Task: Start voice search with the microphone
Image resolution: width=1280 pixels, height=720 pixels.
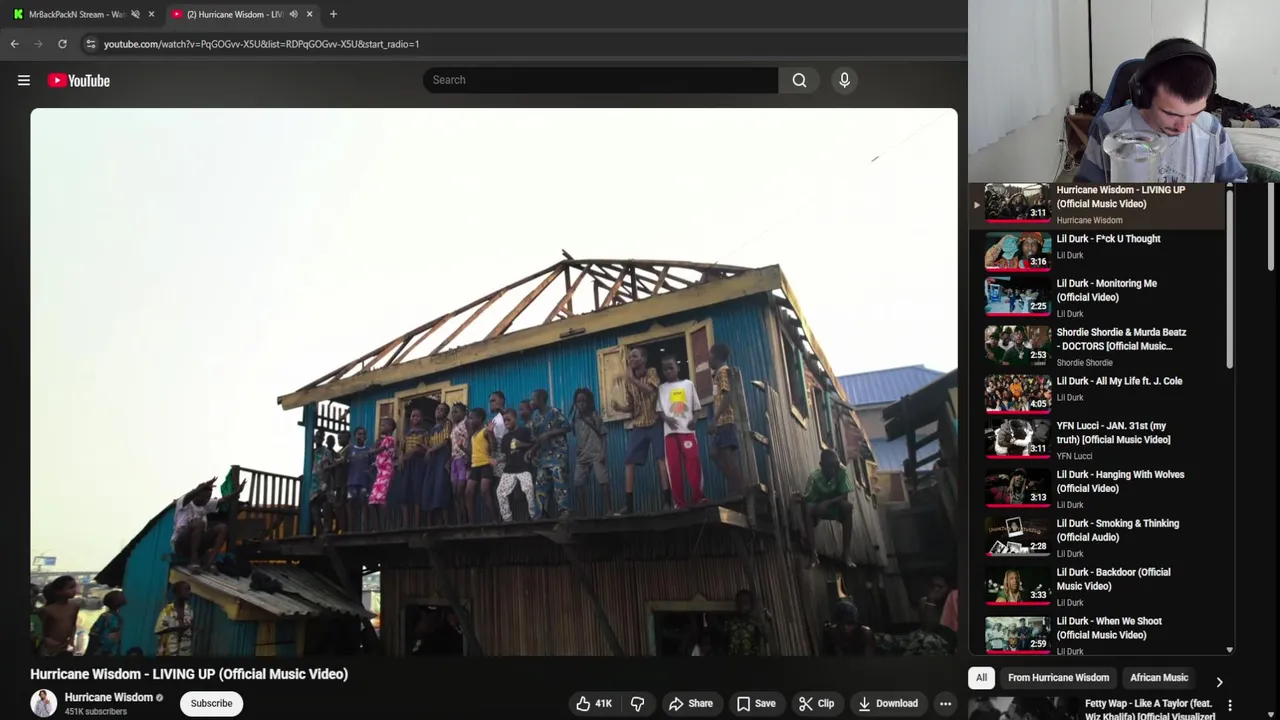Action: click(x=844, y=80)
